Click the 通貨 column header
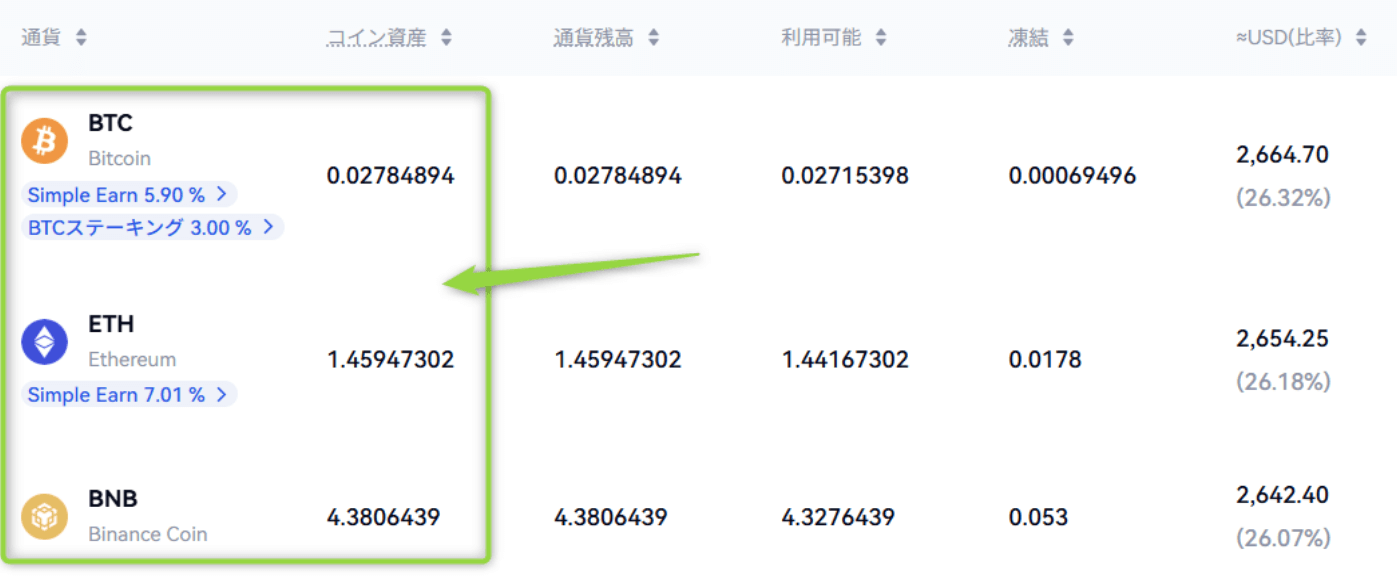The width and height of the screenshot is (1397, 582). pos(41,38)
